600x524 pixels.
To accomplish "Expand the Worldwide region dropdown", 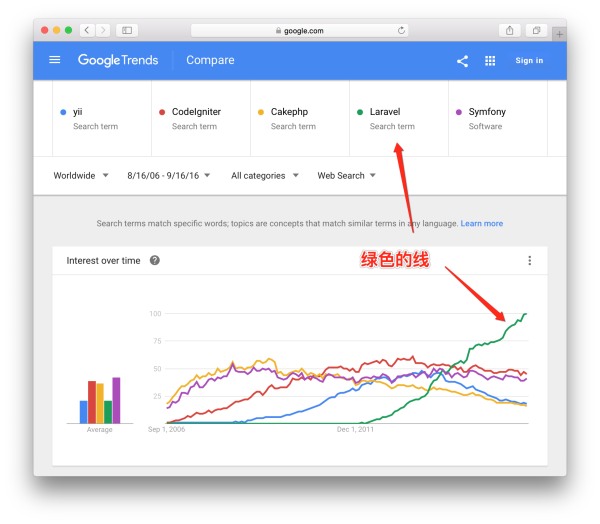I will tap(81, 176).
